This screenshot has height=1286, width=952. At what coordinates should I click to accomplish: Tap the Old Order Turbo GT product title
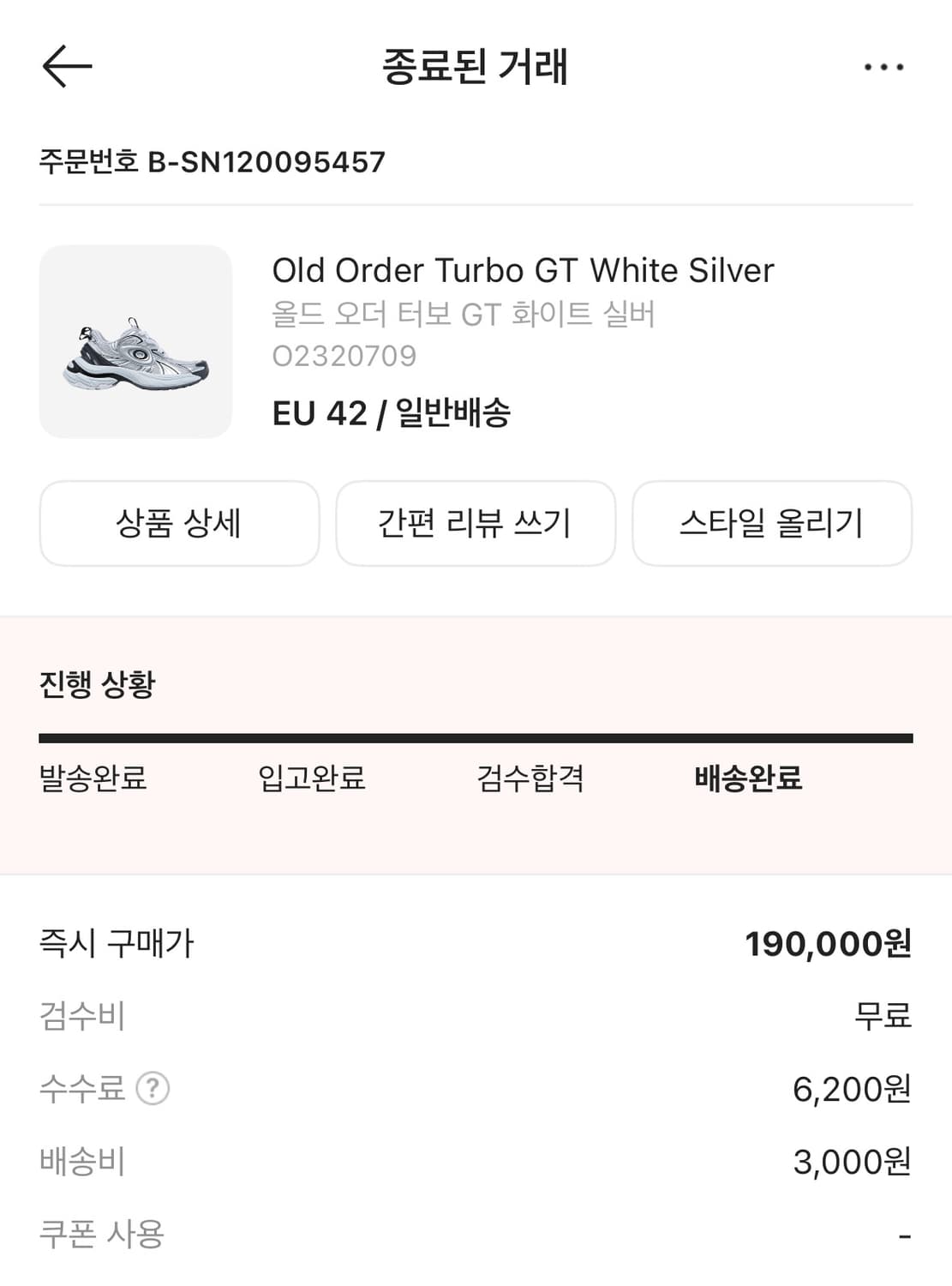(523, 271)
